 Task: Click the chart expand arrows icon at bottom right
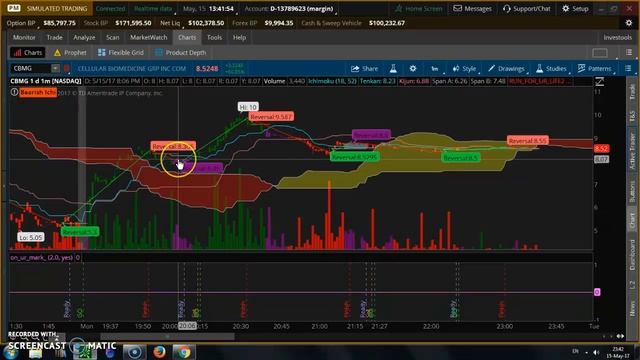[620, 336]
